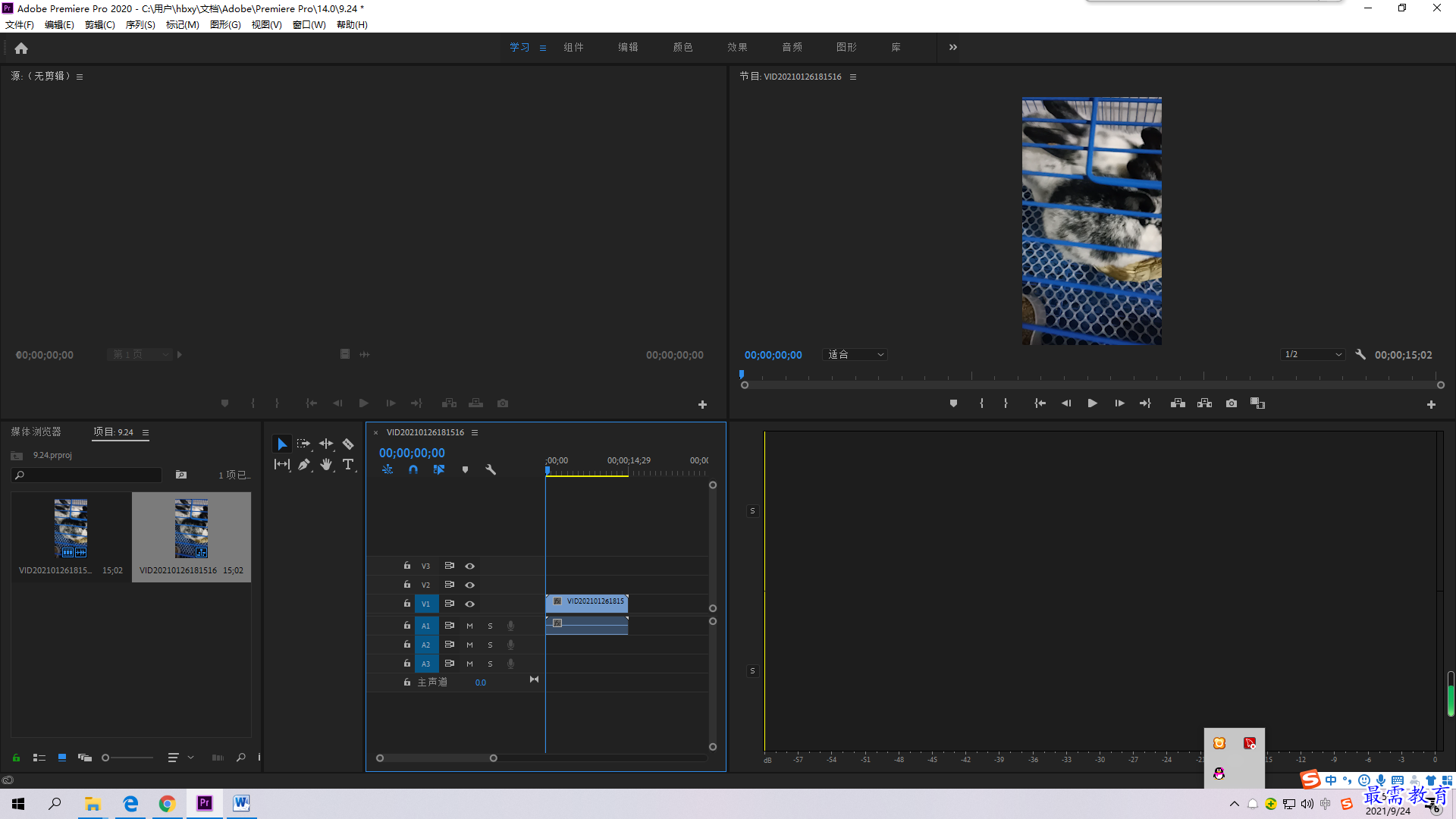Image resolution: width=1456 pixels, height=819 pixels.
Task: Select the Selection tool arrow
Action: coord(282,444)
